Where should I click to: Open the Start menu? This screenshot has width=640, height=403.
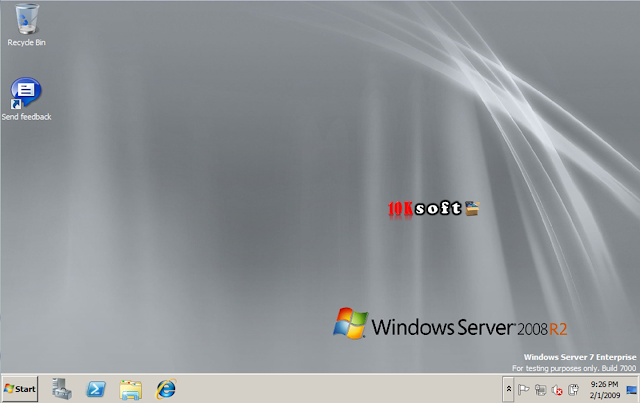coord(20,389)
